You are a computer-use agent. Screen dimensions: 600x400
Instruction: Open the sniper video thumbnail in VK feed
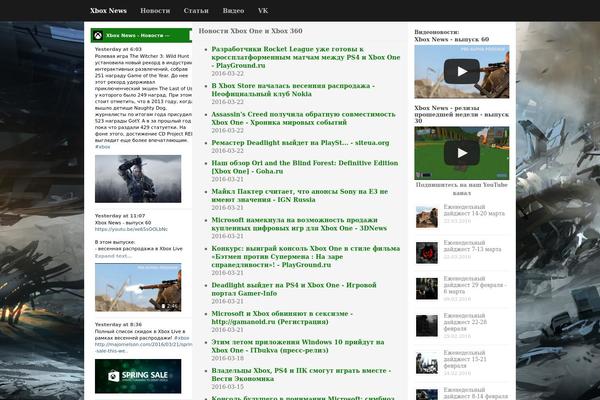click(x=138, y=287)
